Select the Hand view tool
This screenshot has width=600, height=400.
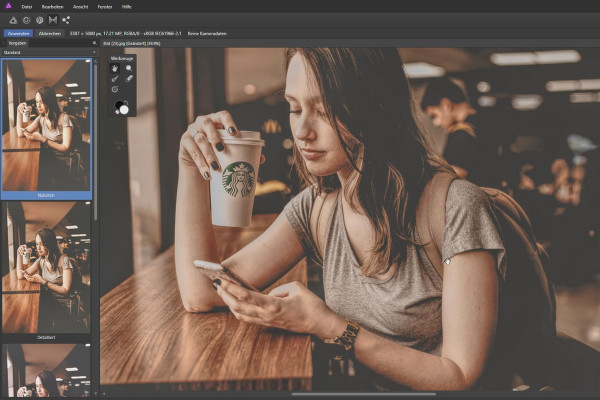point(115,69)
